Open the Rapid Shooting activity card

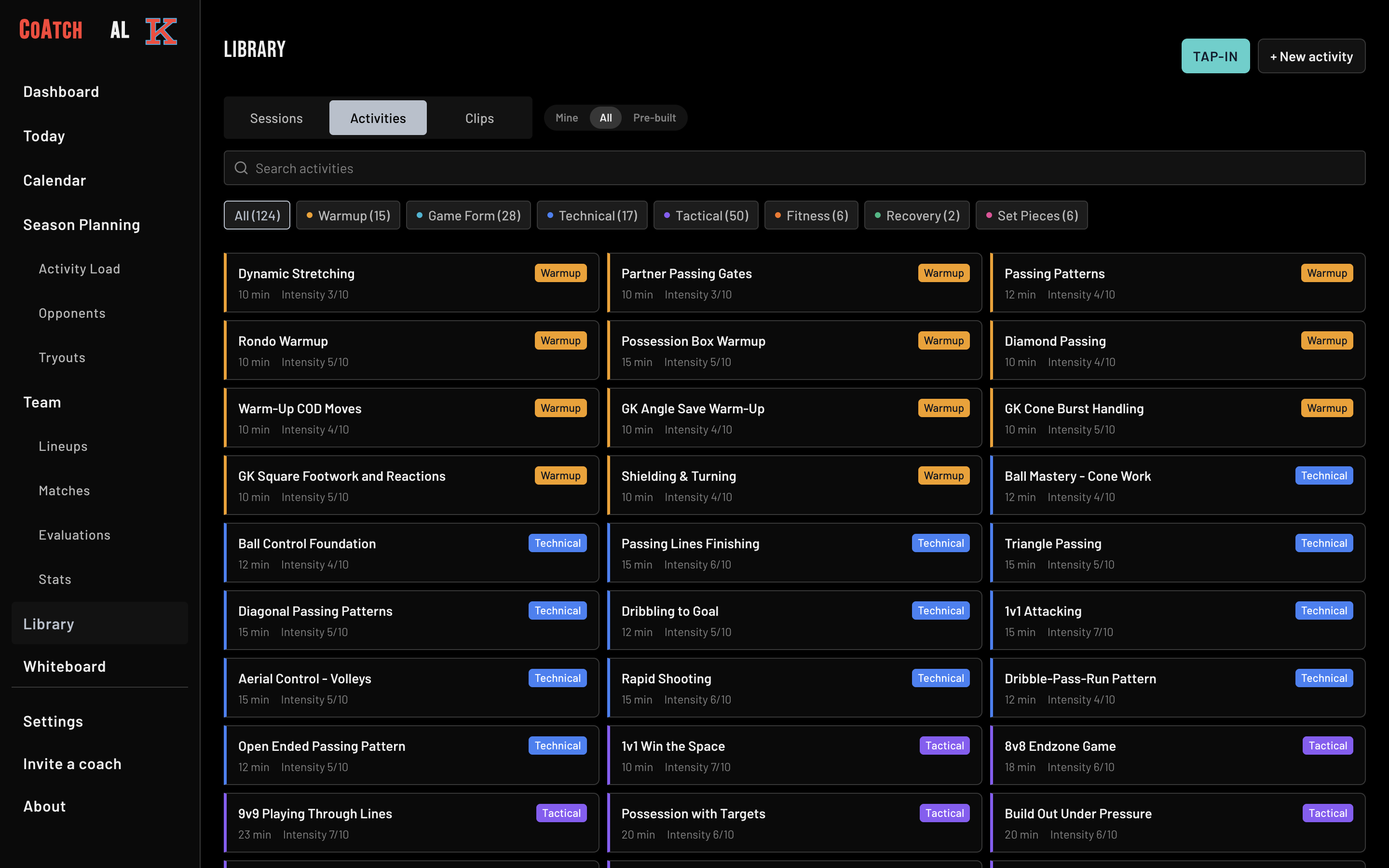click(x=794, y=688)
